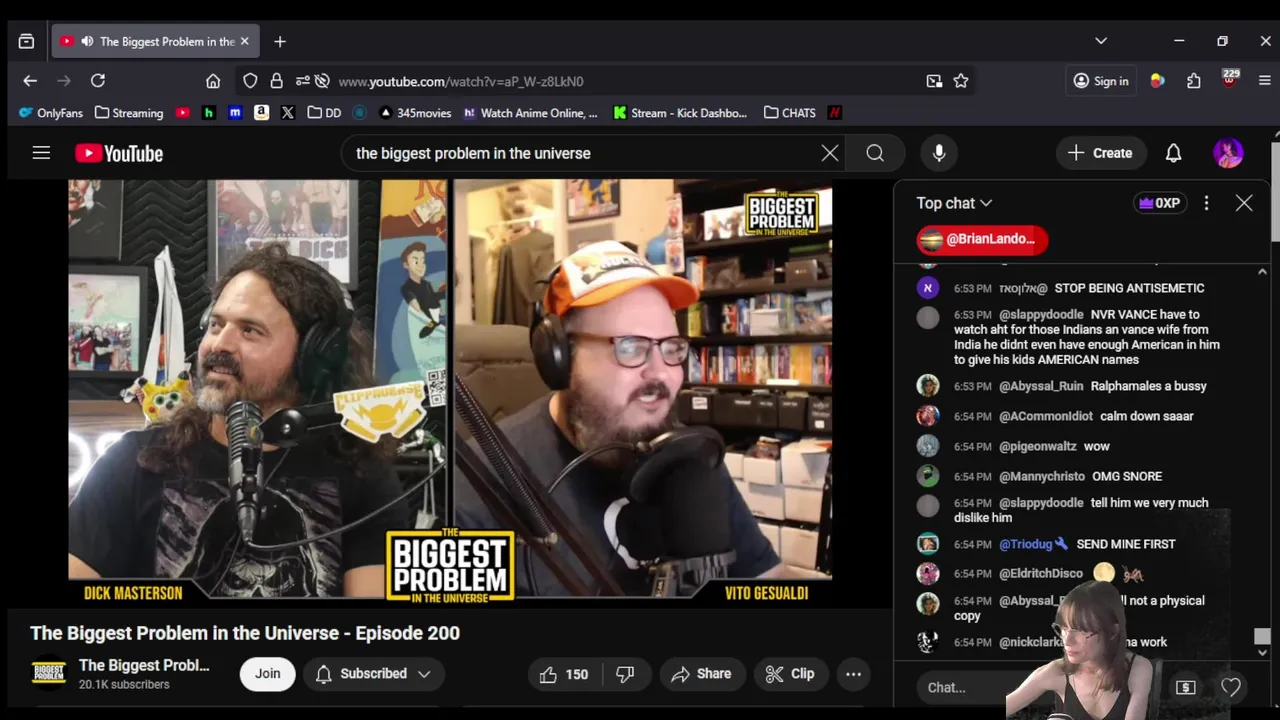
Task: Open the tracking protection shield icon
Action: click(250, 81)
